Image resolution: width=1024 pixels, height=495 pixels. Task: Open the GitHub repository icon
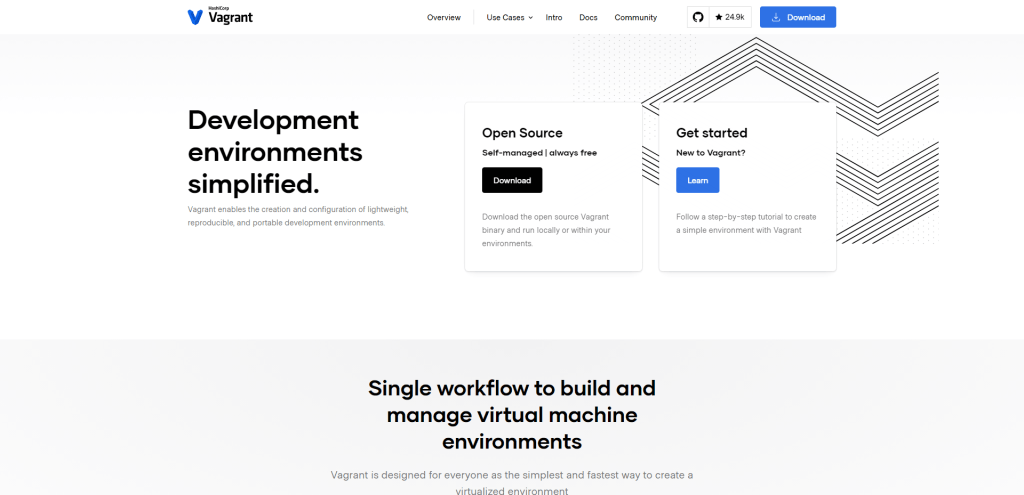tap(698, 17)
